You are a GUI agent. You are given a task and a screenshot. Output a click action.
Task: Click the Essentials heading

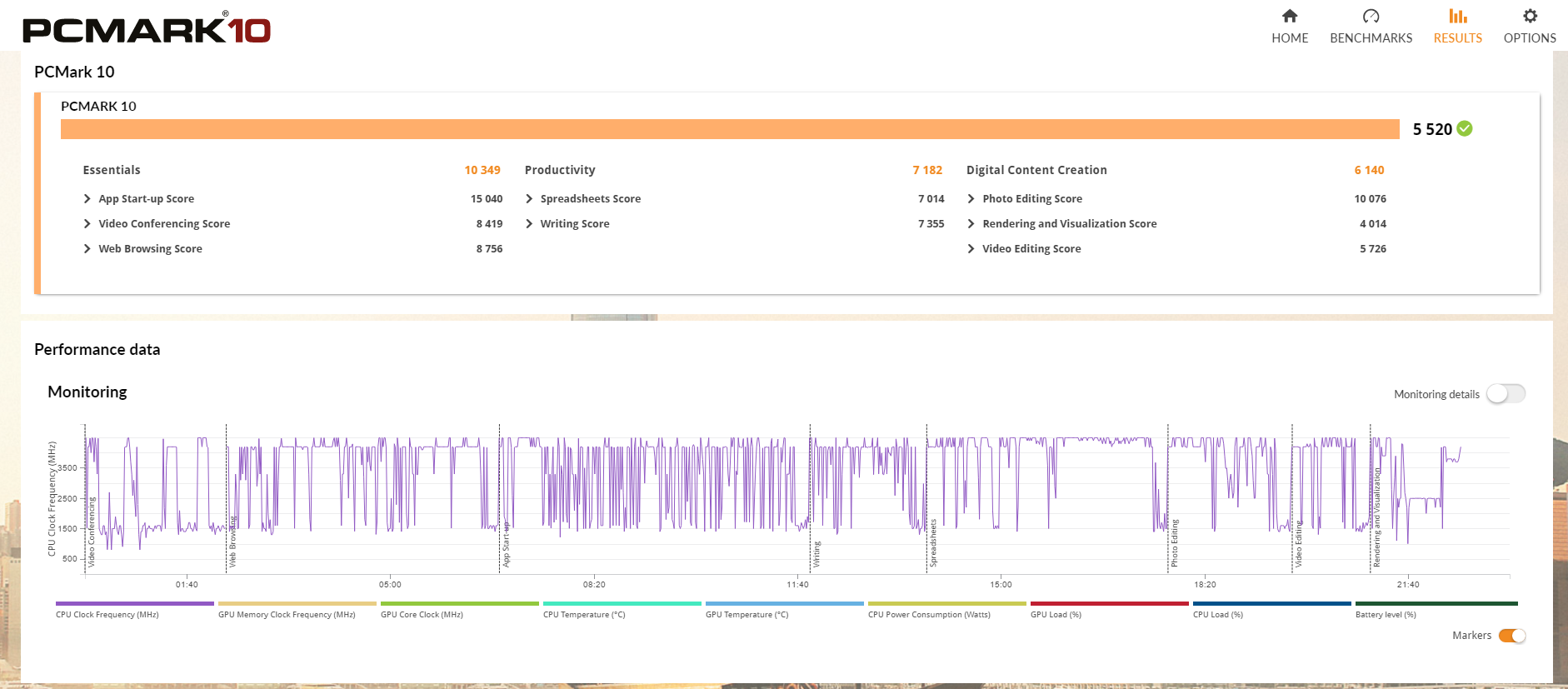coord(112,170)
